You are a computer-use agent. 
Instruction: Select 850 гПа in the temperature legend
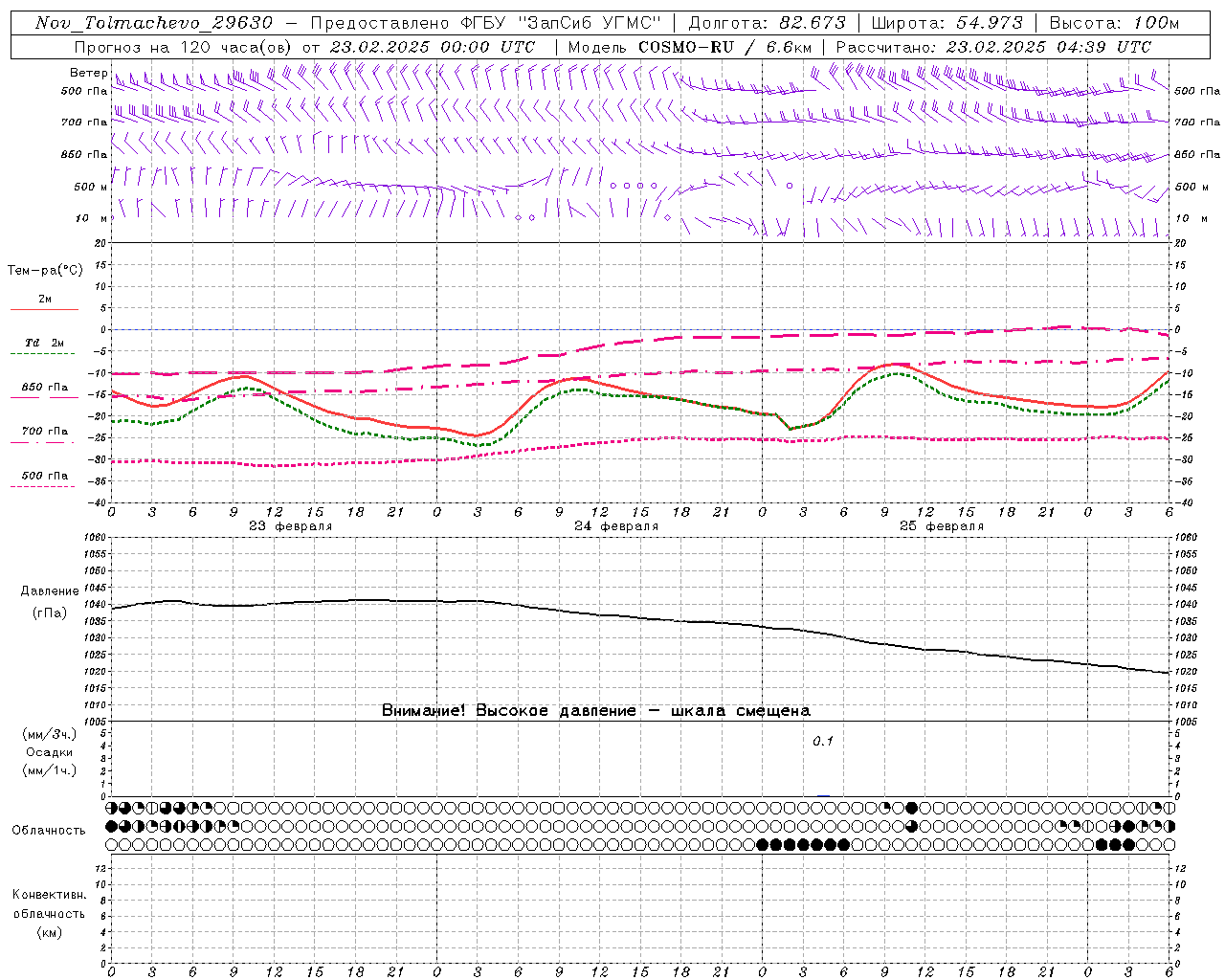(x=45, y=388)
